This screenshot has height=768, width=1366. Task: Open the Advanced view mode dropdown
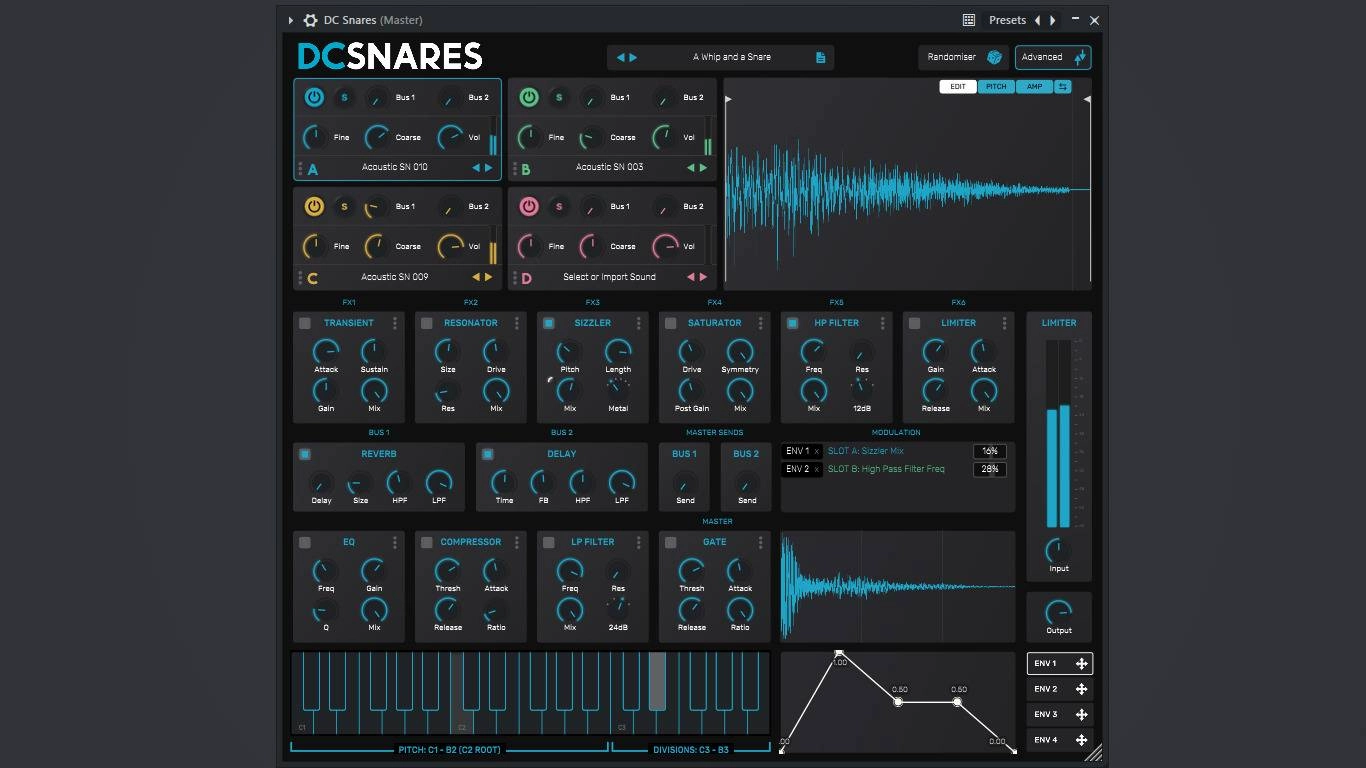1053,57
